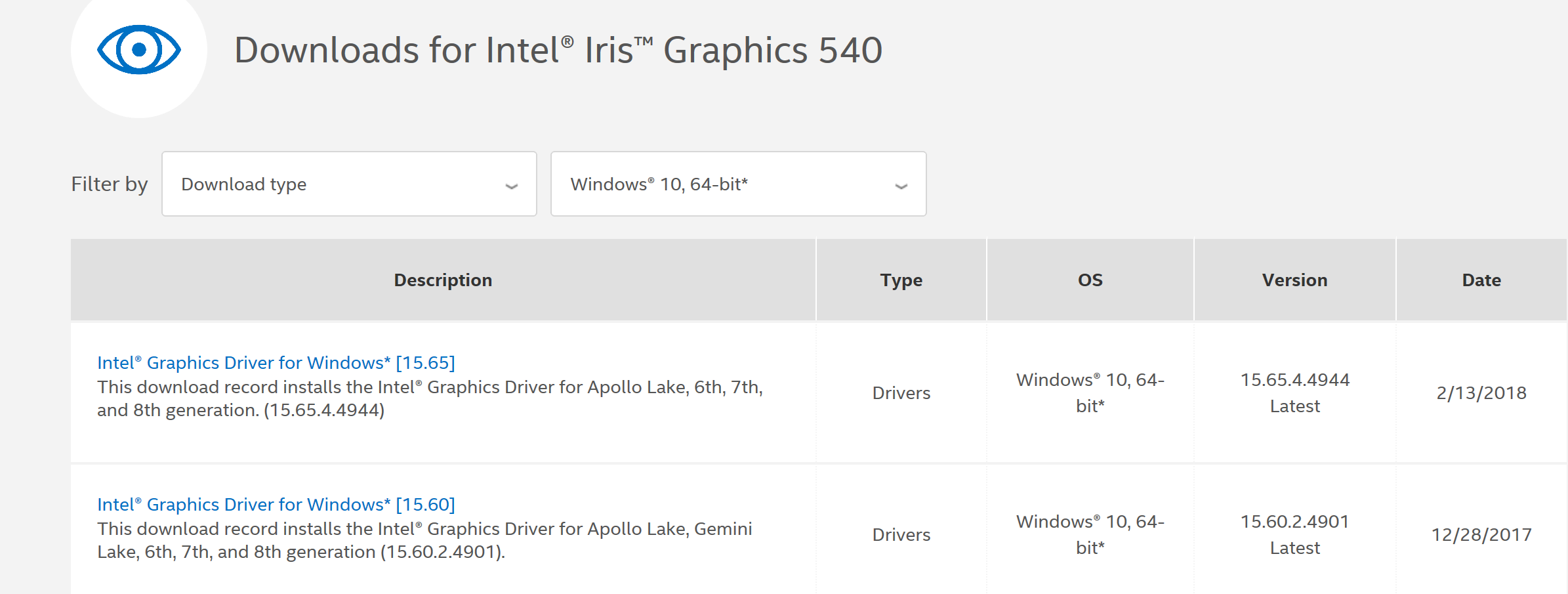The image size is (1568, 594).
Task: Click the 2/13/2018 date cell
Action: [1481, 392]
